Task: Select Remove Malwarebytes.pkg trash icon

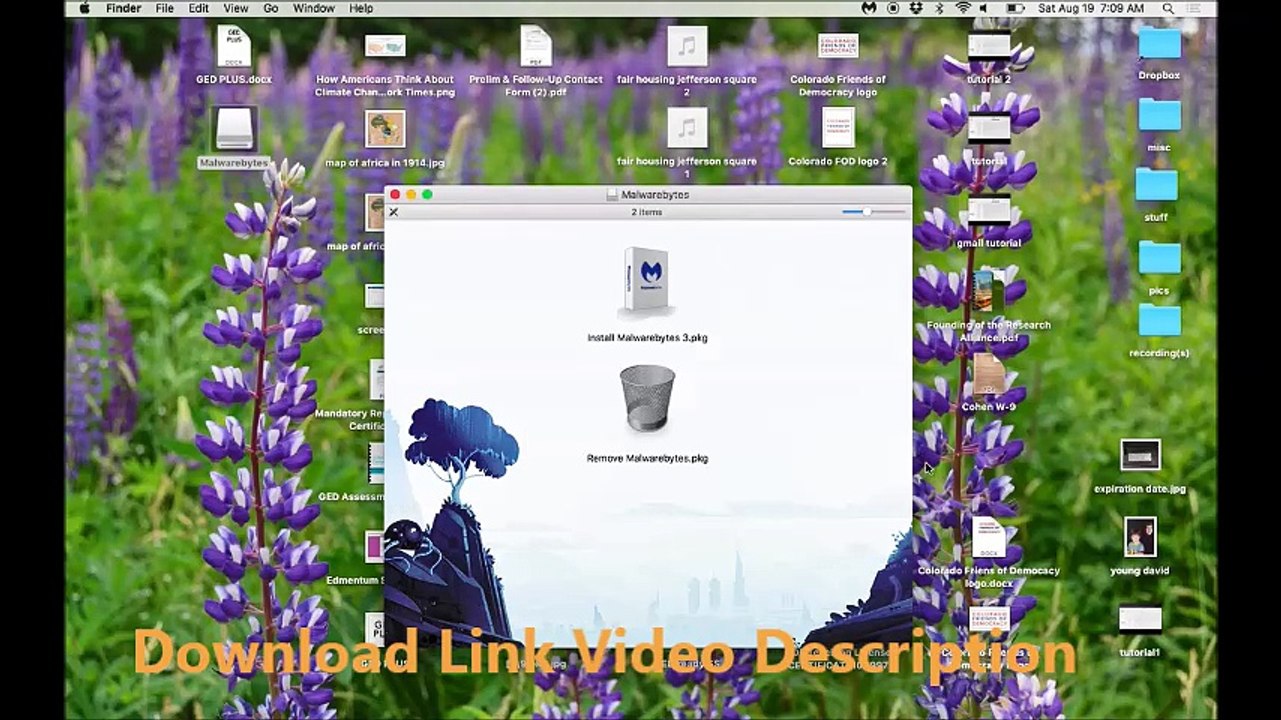Action: (x=647, y=399)
